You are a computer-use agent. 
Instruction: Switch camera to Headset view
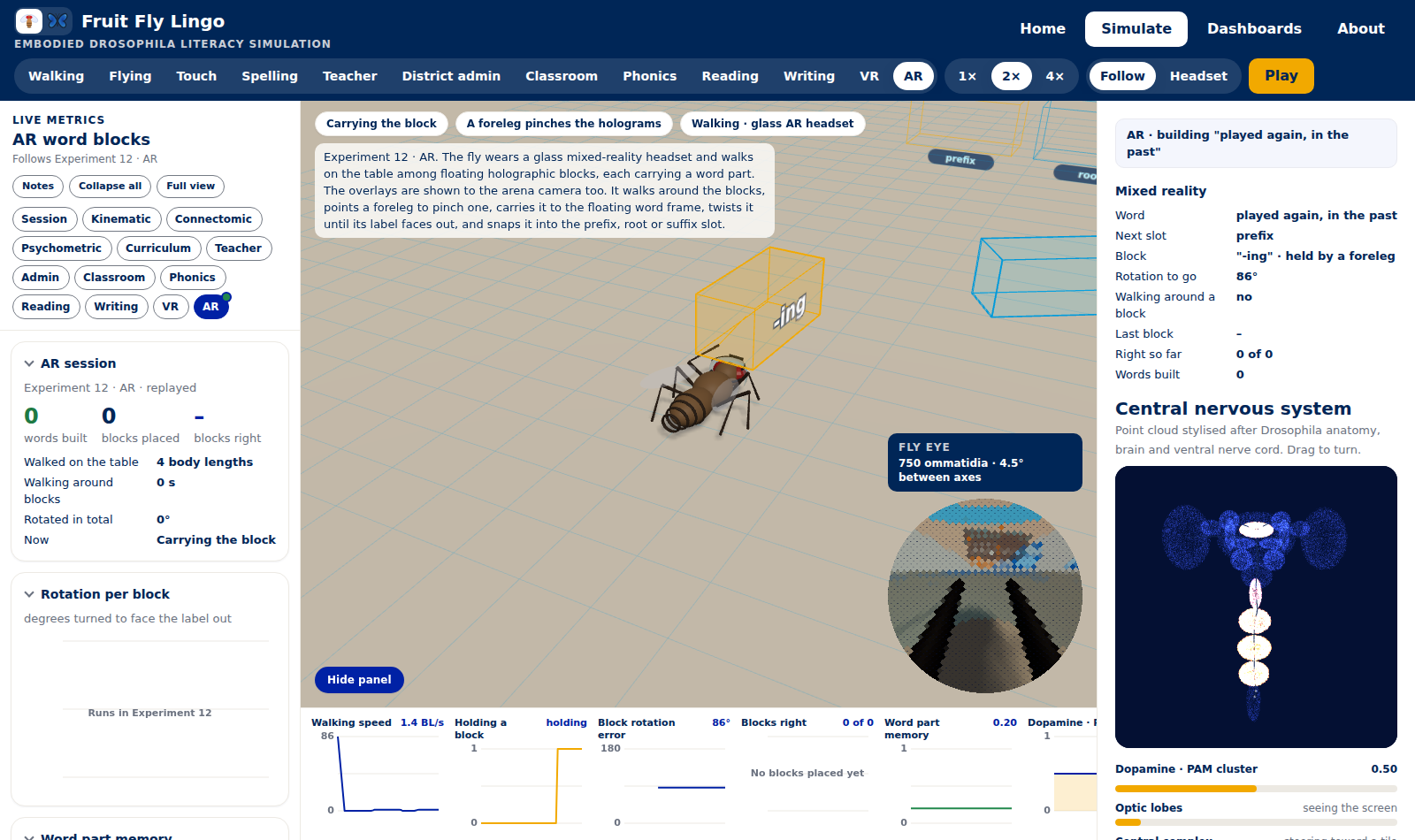[1198, 76]
